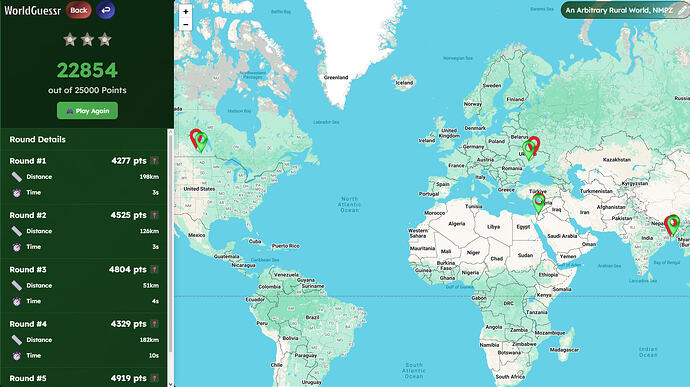Click the rightmost star above the score
The width and height of the screenshot is (690, 387).
pyautogui.click(x=104, y=40)
